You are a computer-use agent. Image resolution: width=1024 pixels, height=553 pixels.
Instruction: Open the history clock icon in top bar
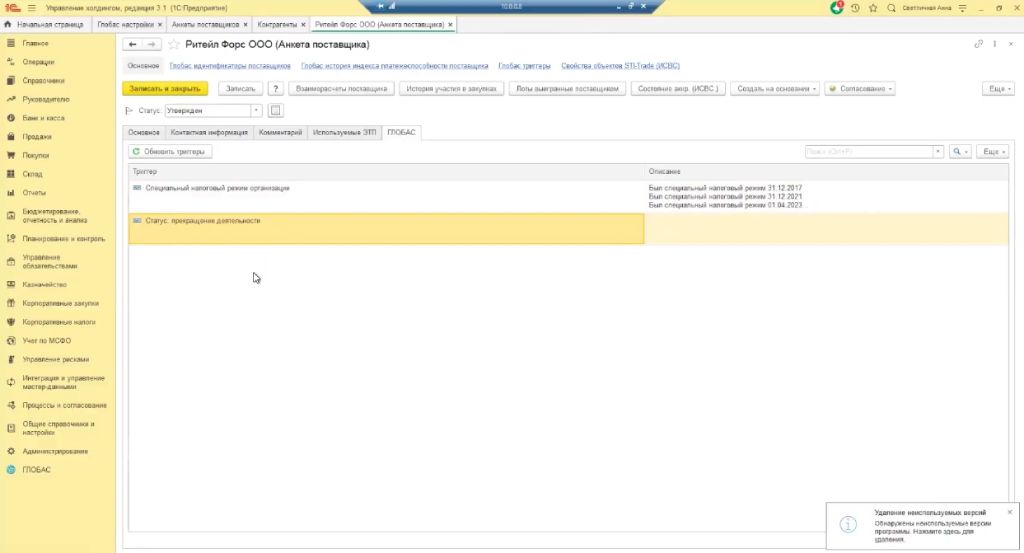[855, 8]
